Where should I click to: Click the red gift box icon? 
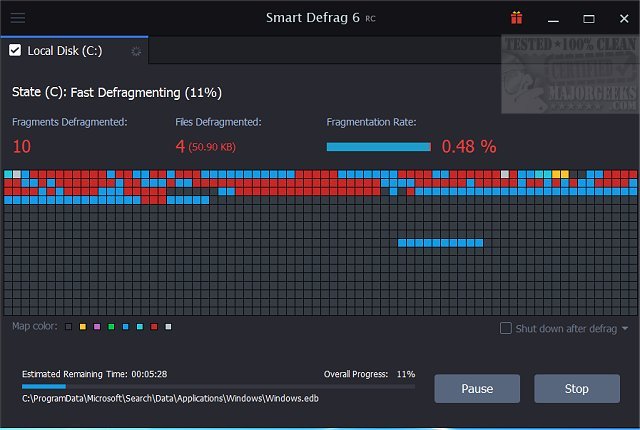pyautogui.click(x=516, y=18)
